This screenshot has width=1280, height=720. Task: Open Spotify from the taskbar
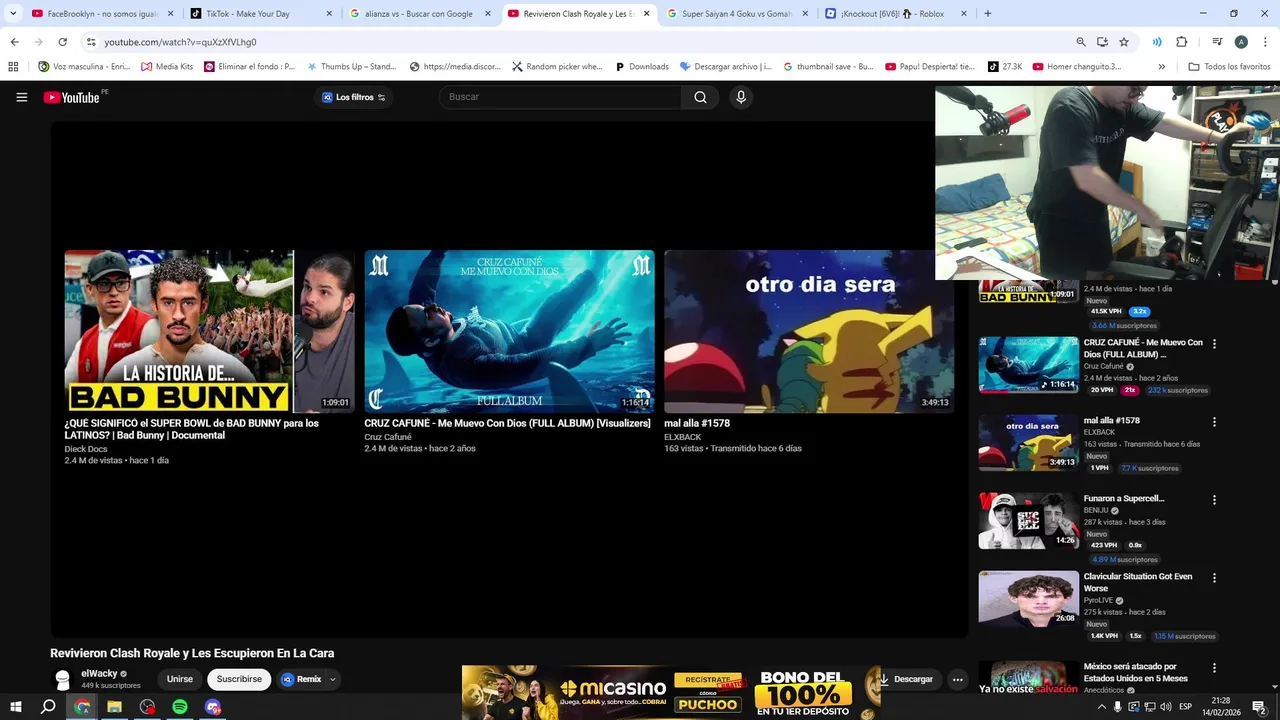180,707
